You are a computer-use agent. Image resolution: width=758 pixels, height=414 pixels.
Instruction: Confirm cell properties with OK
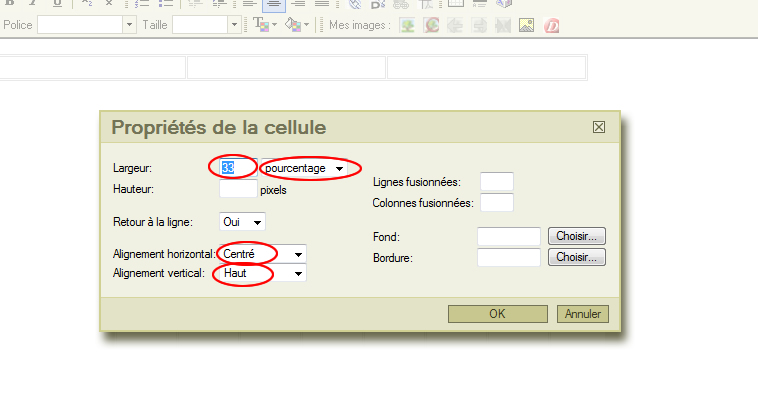pyautogui.click(x=497, y=314)
